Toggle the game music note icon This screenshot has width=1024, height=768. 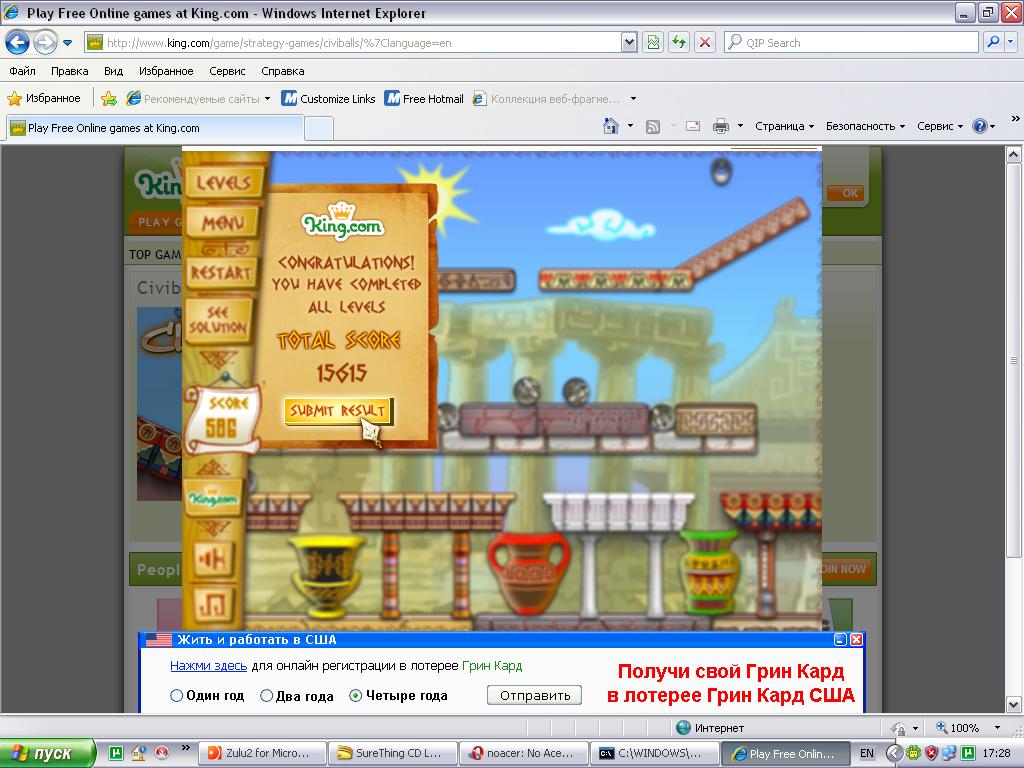coord(213,605)
